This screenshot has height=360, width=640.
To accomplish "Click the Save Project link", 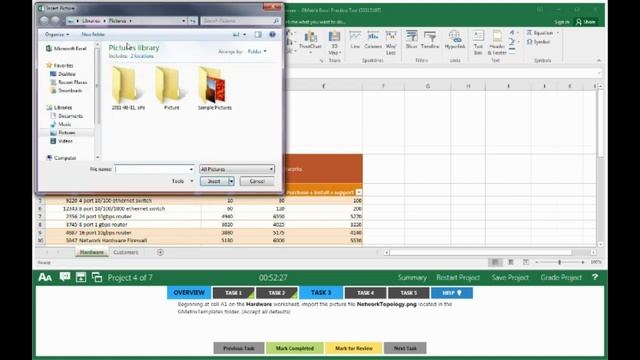I will click(x=510, y=278).
